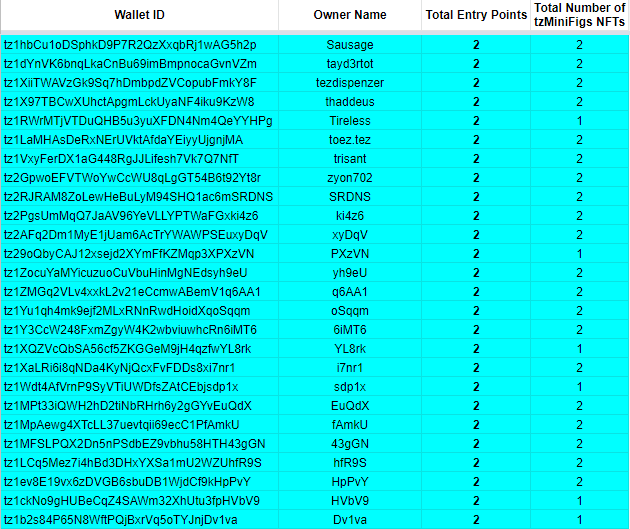Viewport: 630px width, 529px height.
Task: Click owner name cell q6AA1
Action: (350, 292)
